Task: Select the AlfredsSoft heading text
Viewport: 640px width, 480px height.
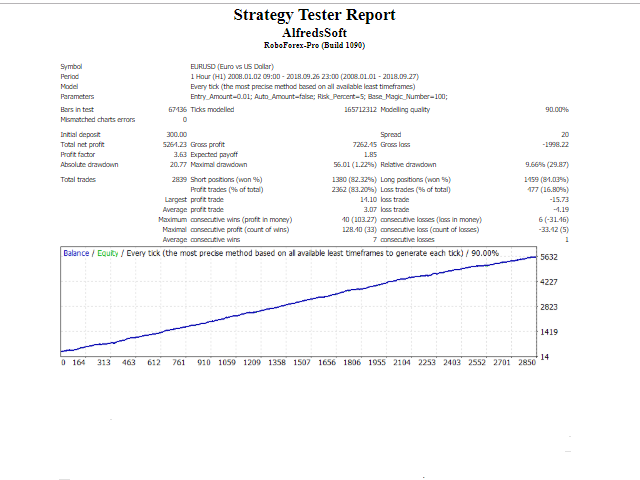Action: pos(314,32)
